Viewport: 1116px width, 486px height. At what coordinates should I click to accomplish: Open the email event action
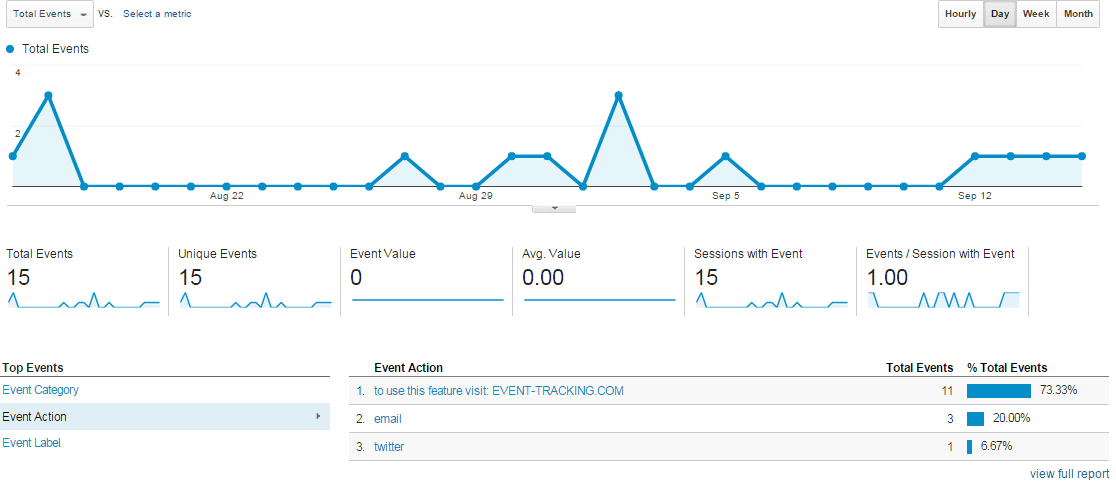387,419
